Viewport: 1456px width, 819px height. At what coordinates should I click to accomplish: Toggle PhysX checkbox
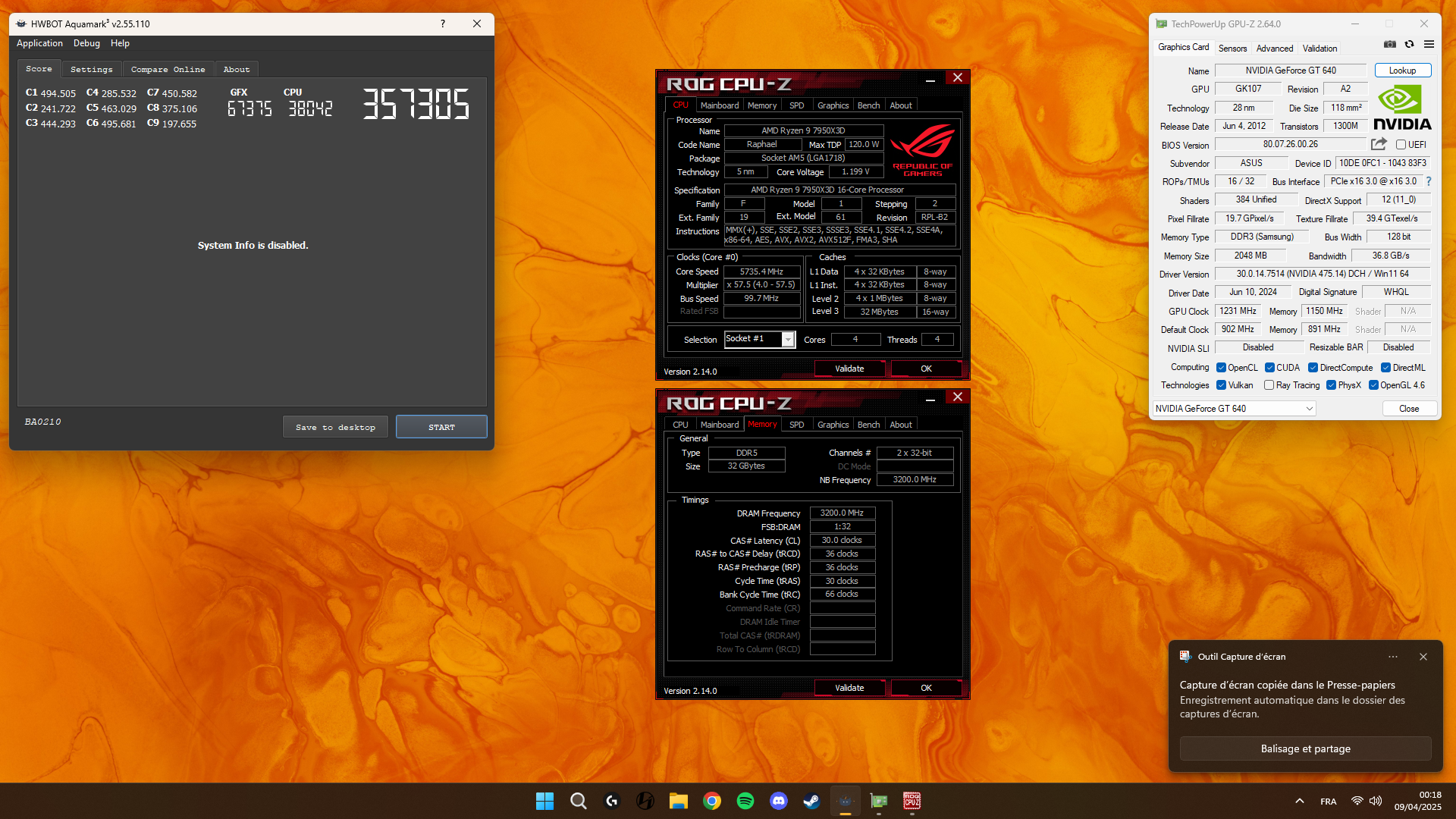click(x=1331, y=384)
